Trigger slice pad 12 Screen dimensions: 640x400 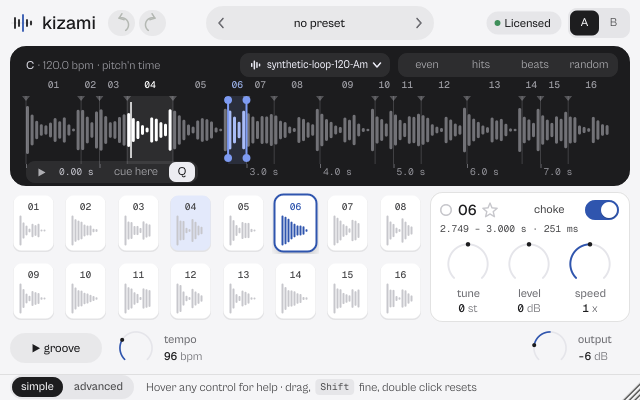click(191, 291)
